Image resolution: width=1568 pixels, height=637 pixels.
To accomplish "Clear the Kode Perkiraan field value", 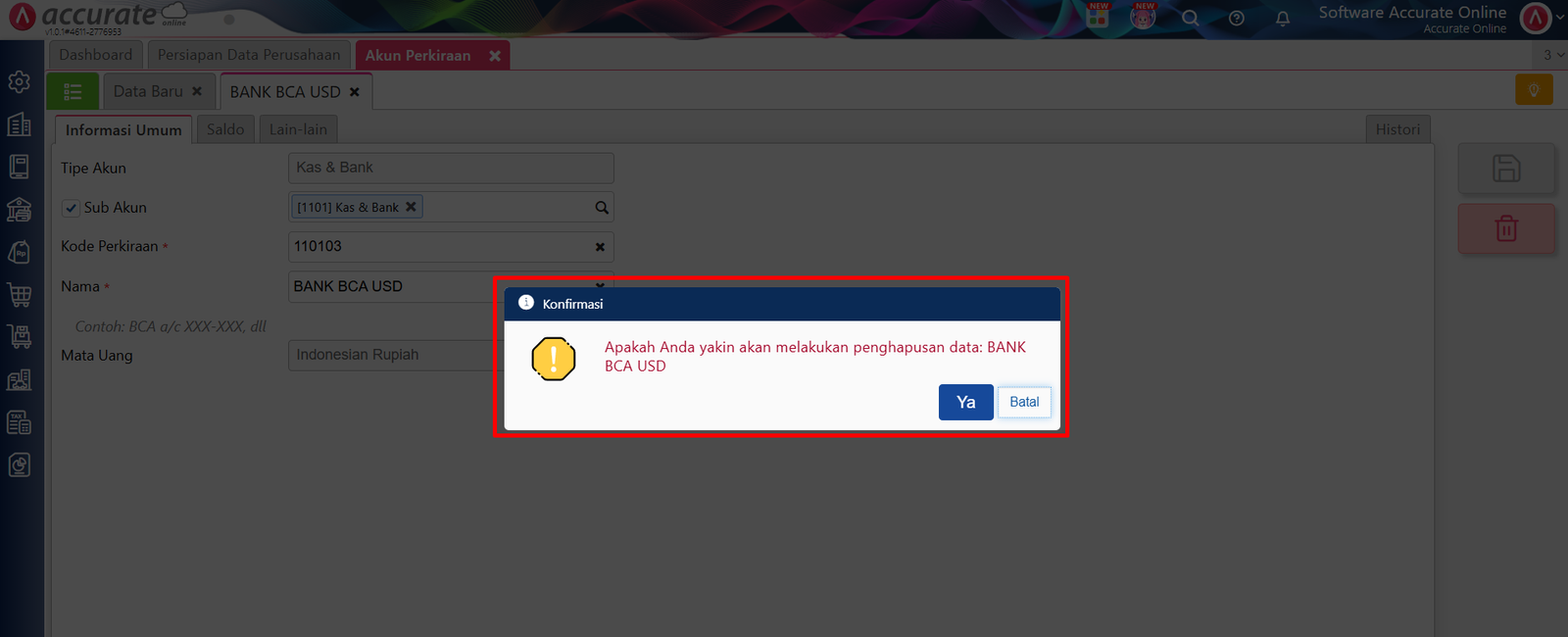I will (x=600, y=247).
